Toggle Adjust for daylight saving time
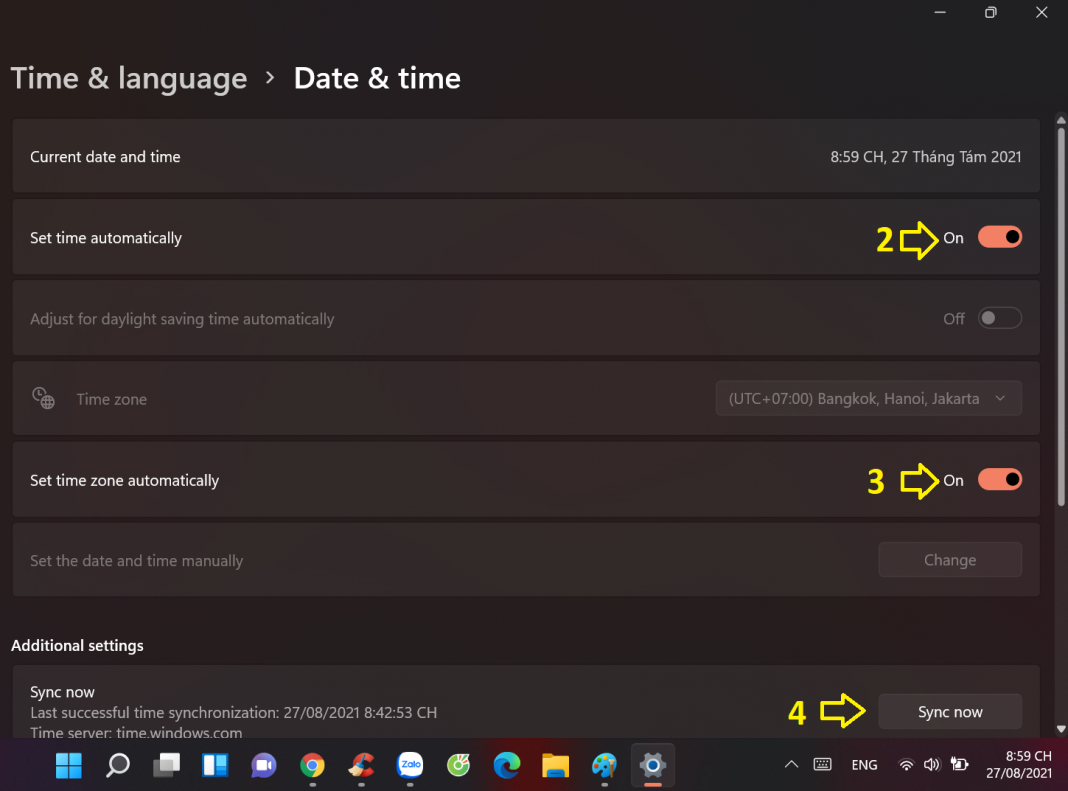Screen dimensions: 1068x791 [999, 318]
